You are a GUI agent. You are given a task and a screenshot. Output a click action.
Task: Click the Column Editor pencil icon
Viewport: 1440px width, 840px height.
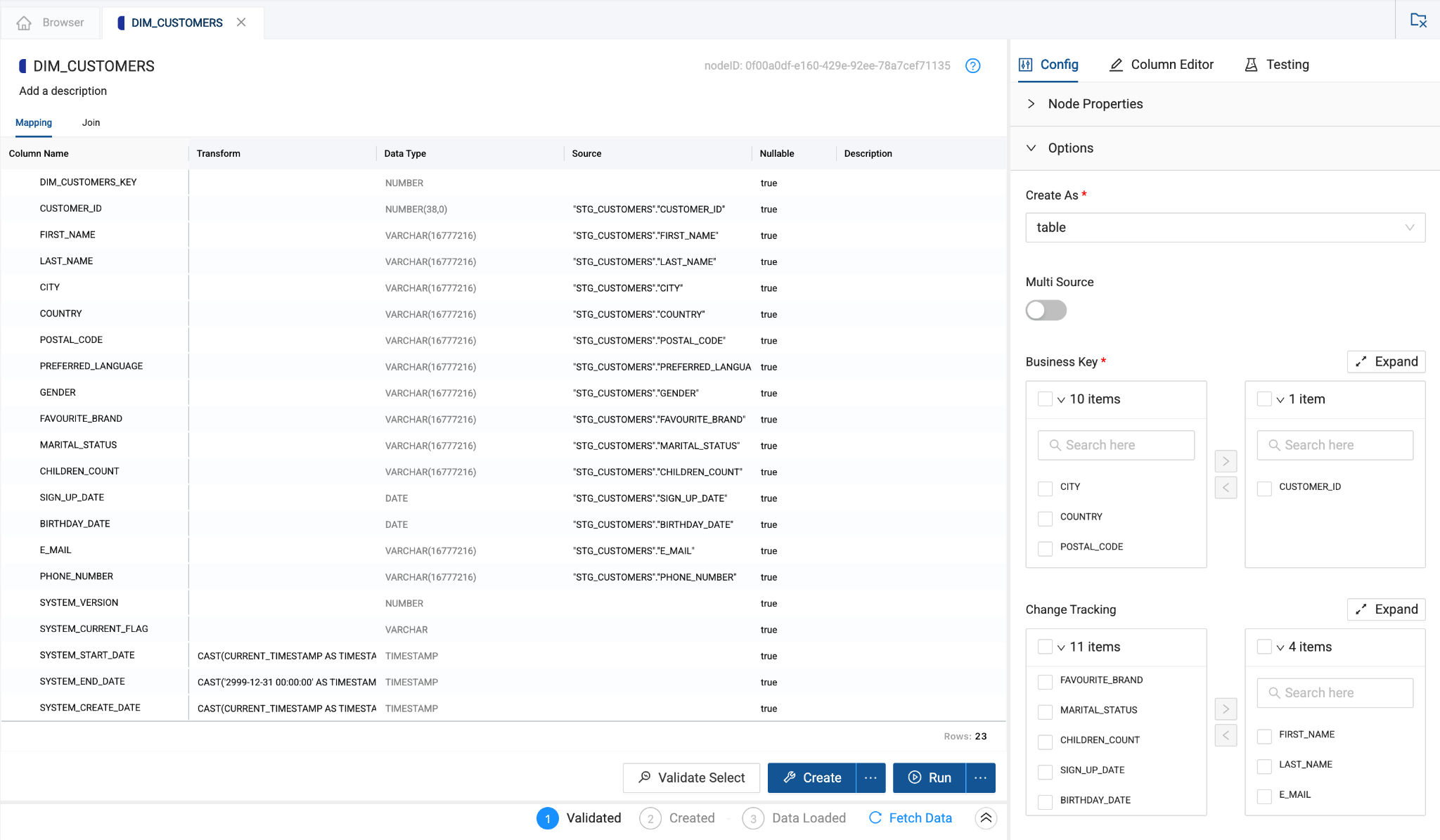[x=1116, y=65]
